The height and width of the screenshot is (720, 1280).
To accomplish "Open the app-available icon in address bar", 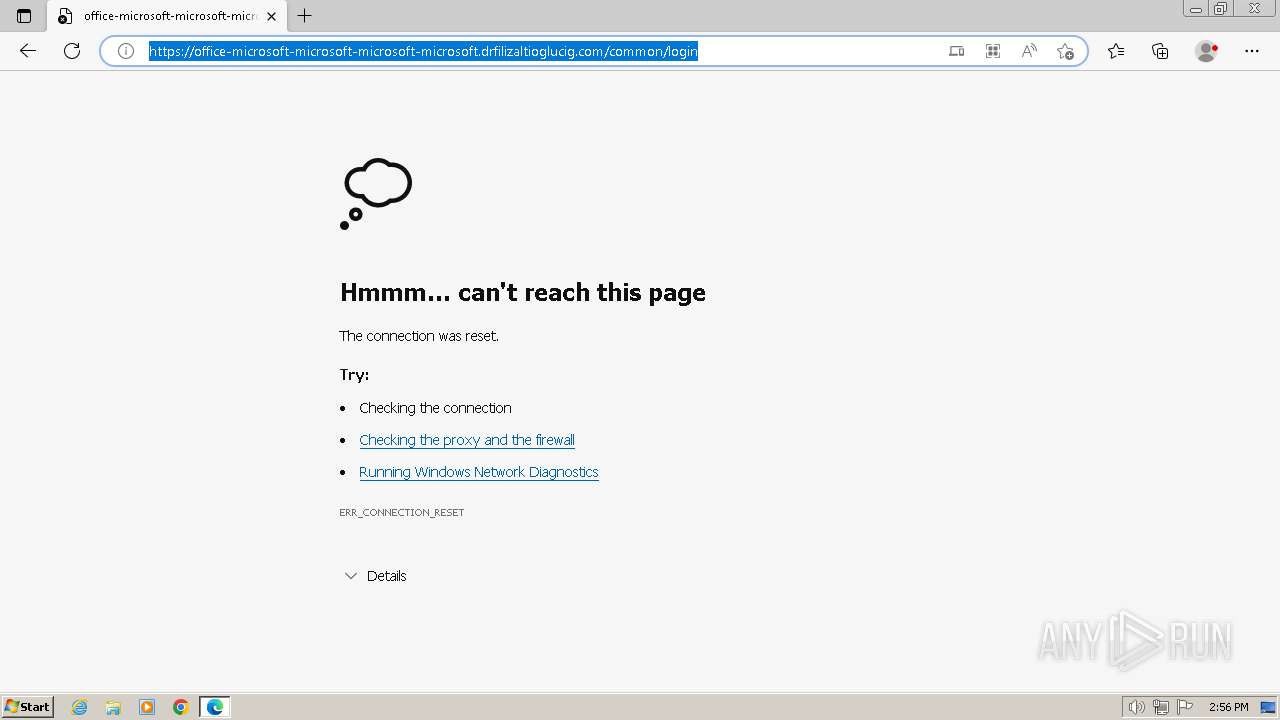I will (x=957, y=51).
